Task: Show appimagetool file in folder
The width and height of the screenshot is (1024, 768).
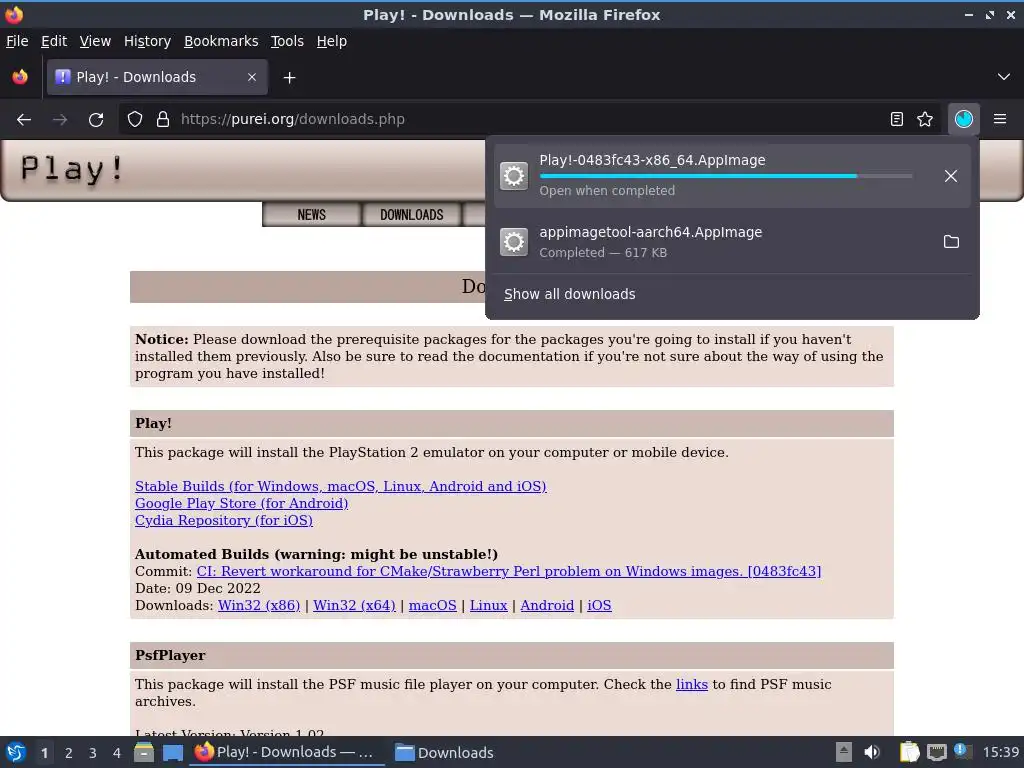Action: (x=952, y=242)
